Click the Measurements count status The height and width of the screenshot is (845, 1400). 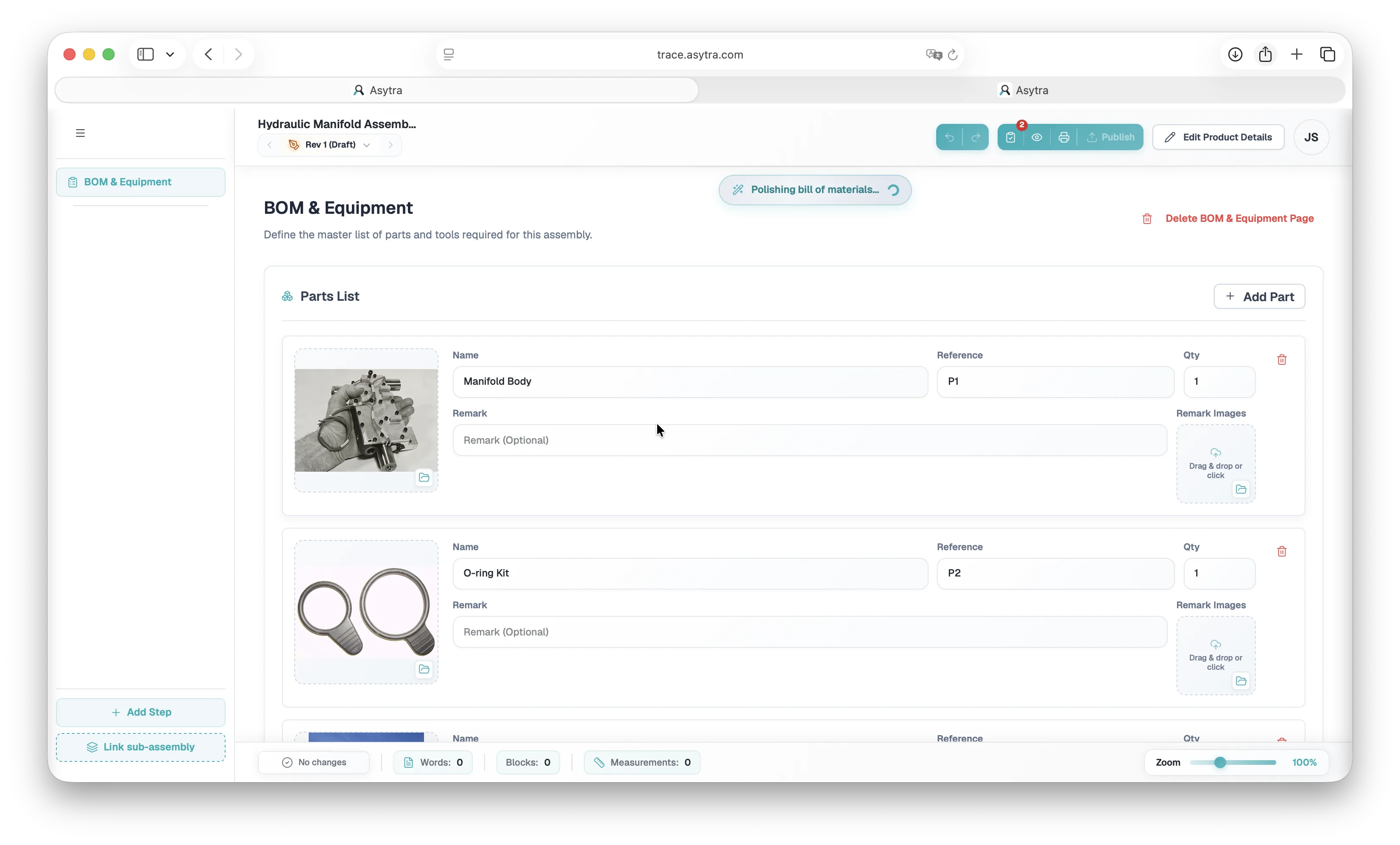click(x=642, y=762)
